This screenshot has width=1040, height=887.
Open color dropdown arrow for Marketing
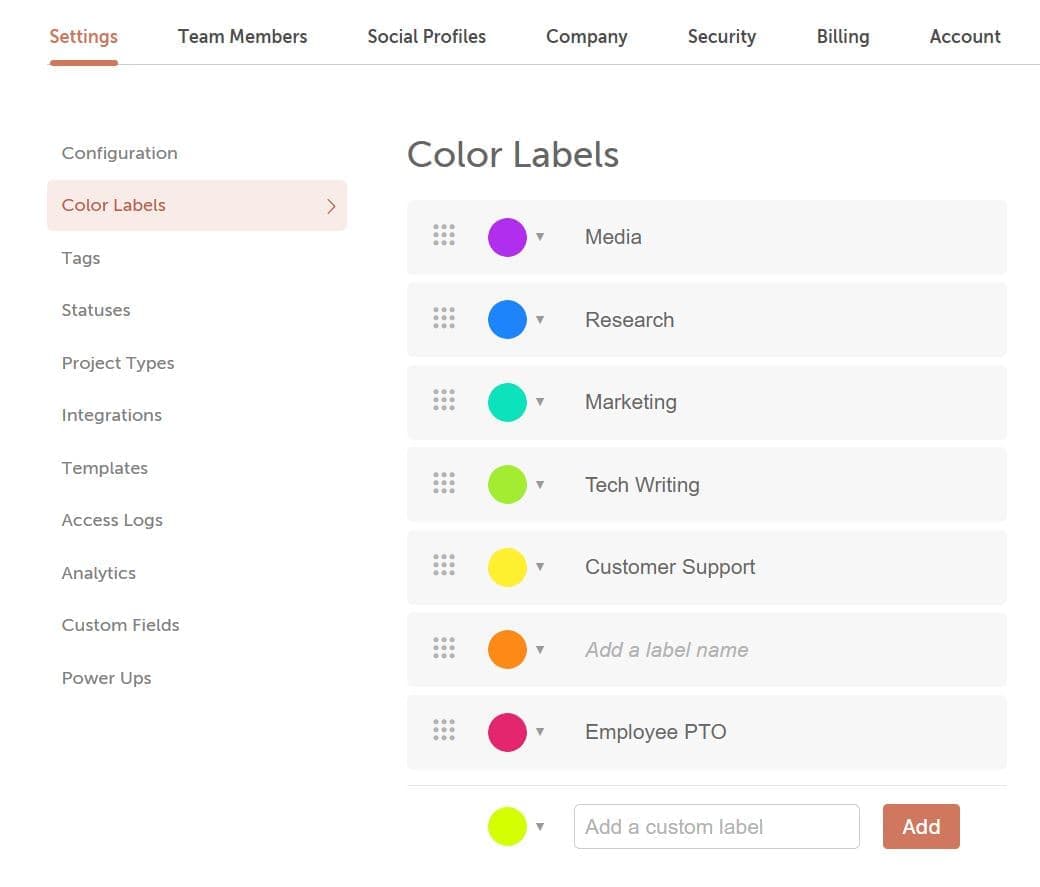click(x=540, y=401)
